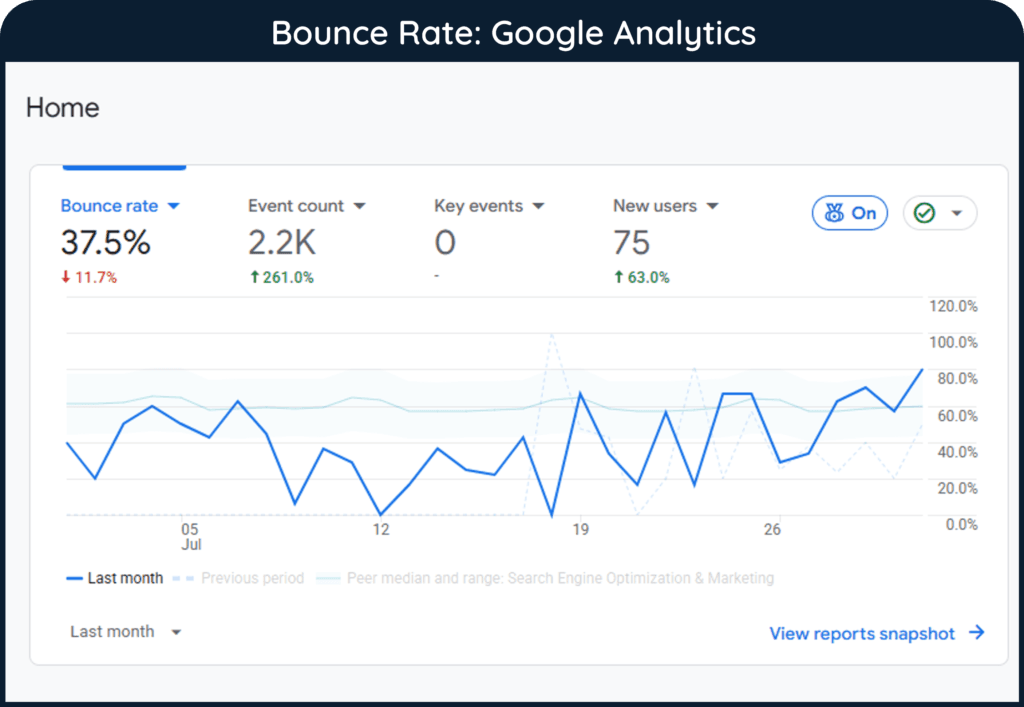Click the 11.7% decrease indicator
The image size is (1024, 707).
[89, 277]
